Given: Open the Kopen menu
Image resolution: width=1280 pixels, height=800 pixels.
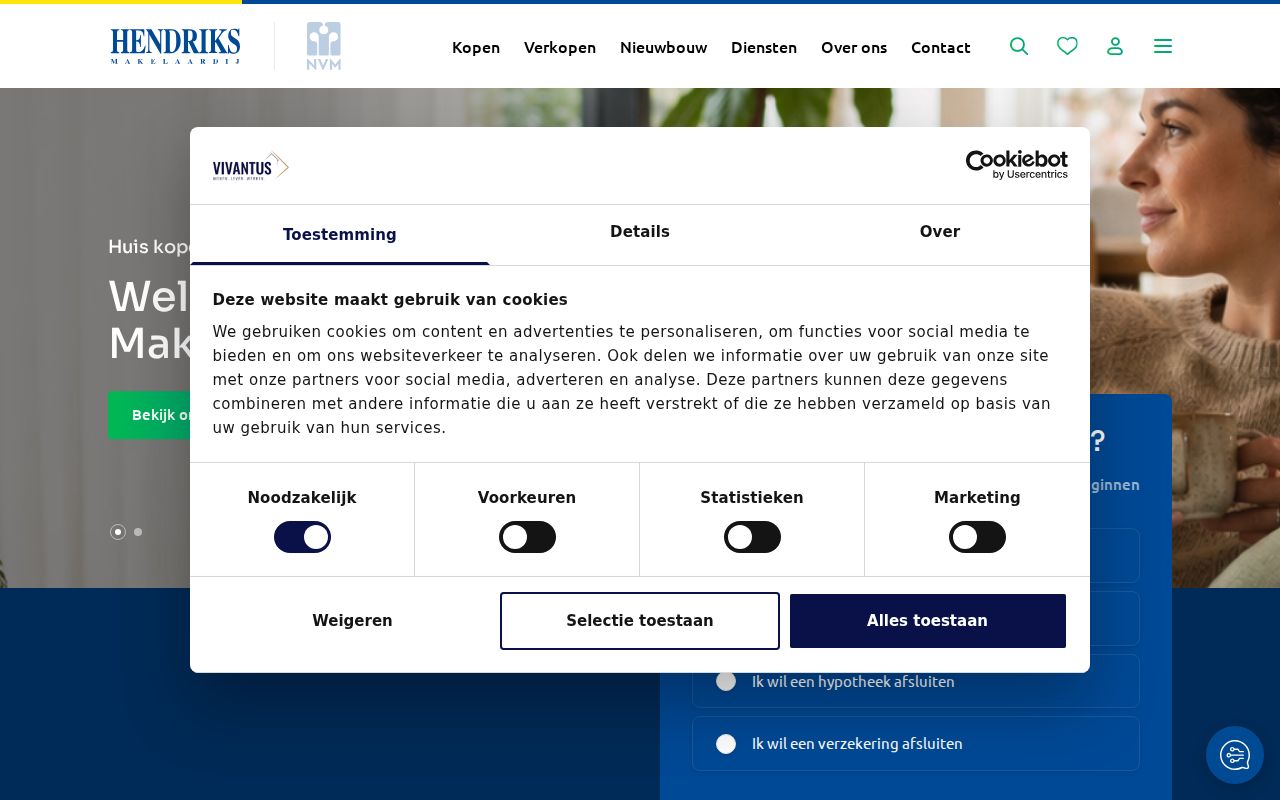Looking at the screenshot, I should (476, 47).
